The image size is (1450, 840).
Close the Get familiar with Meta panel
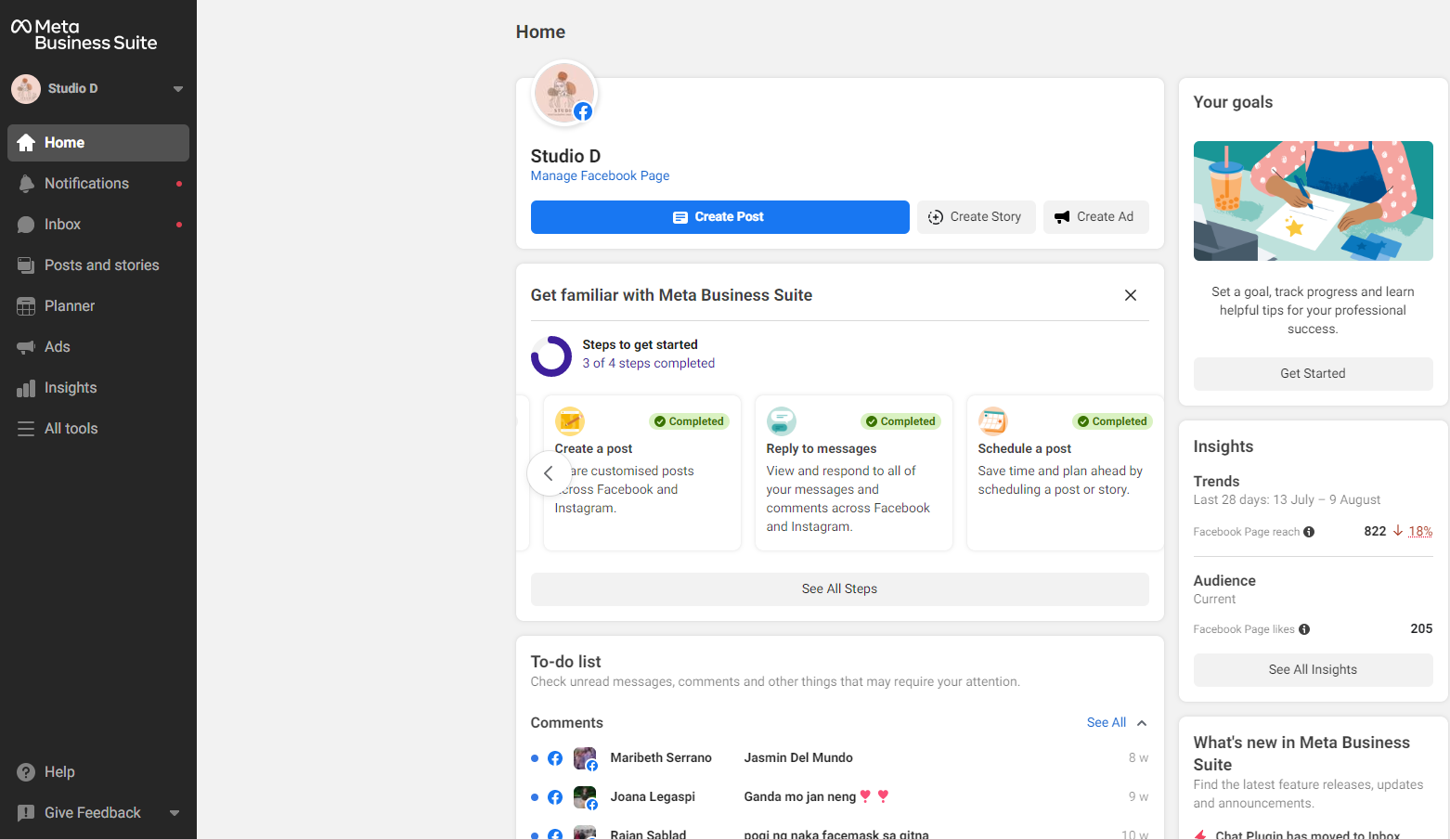(1131, 295)
